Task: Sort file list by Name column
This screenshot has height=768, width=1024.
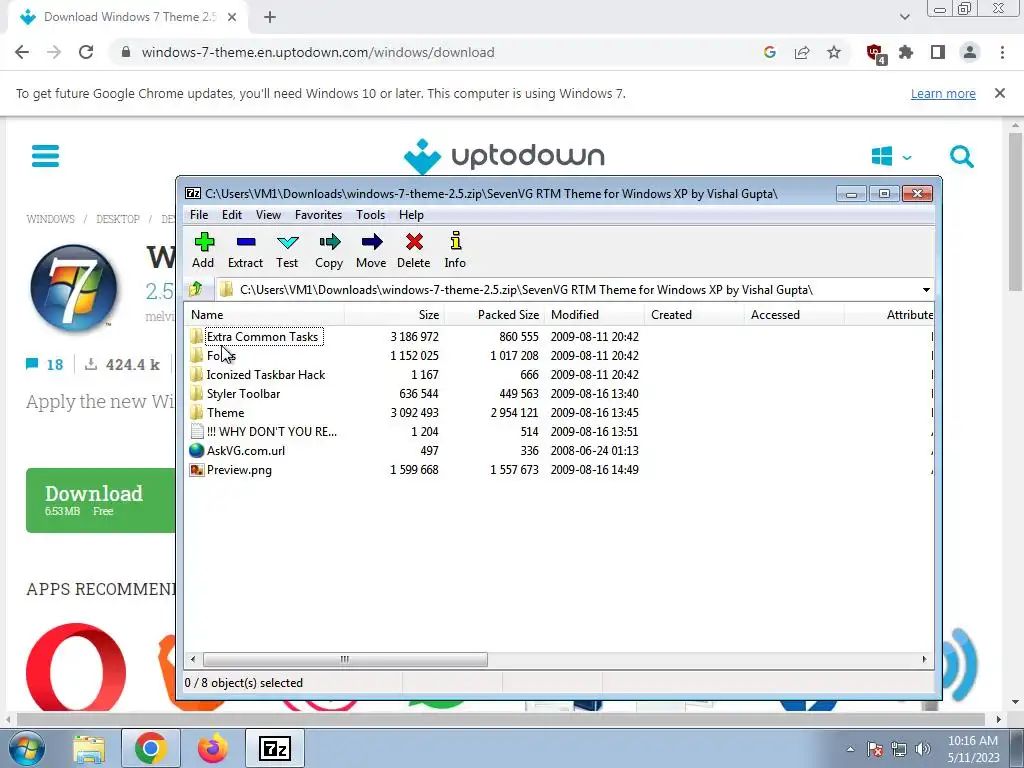Action: click(x=264, y=315)
